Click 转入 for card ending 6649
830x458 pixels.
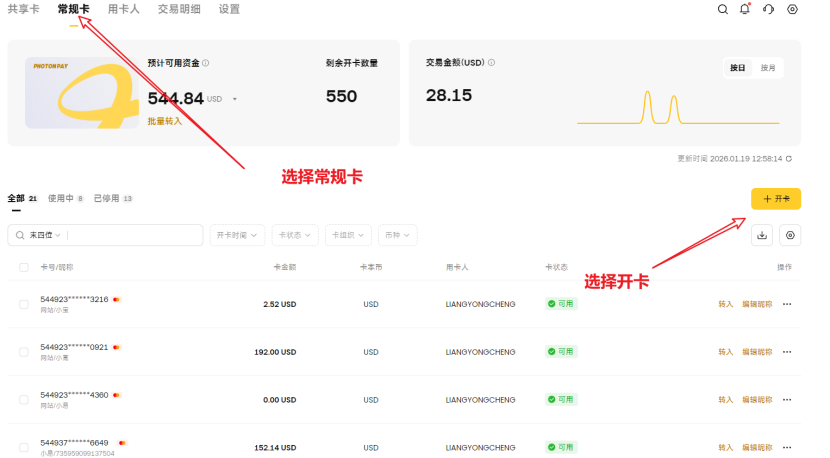[726, 447]
